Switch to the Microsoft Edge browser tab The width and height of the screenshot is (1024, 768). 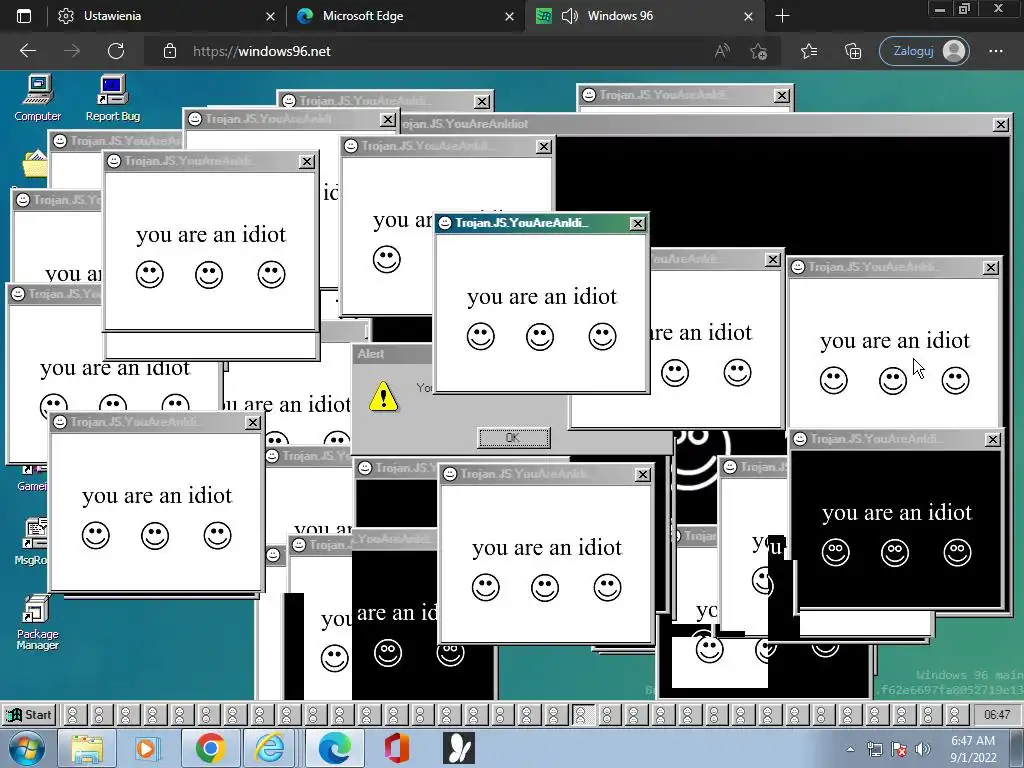click(362, 16)
